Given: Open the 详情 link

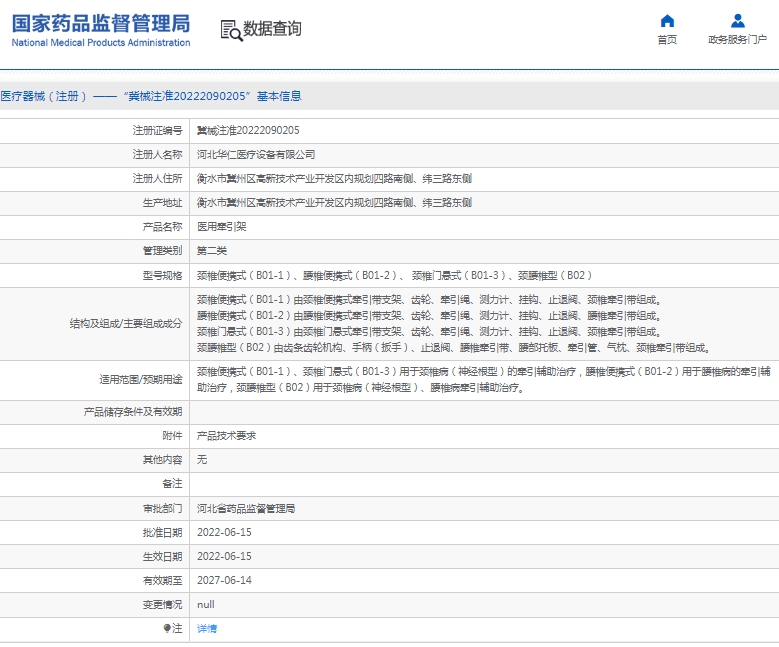Looking at the screenshot, I should pos(207,629).
